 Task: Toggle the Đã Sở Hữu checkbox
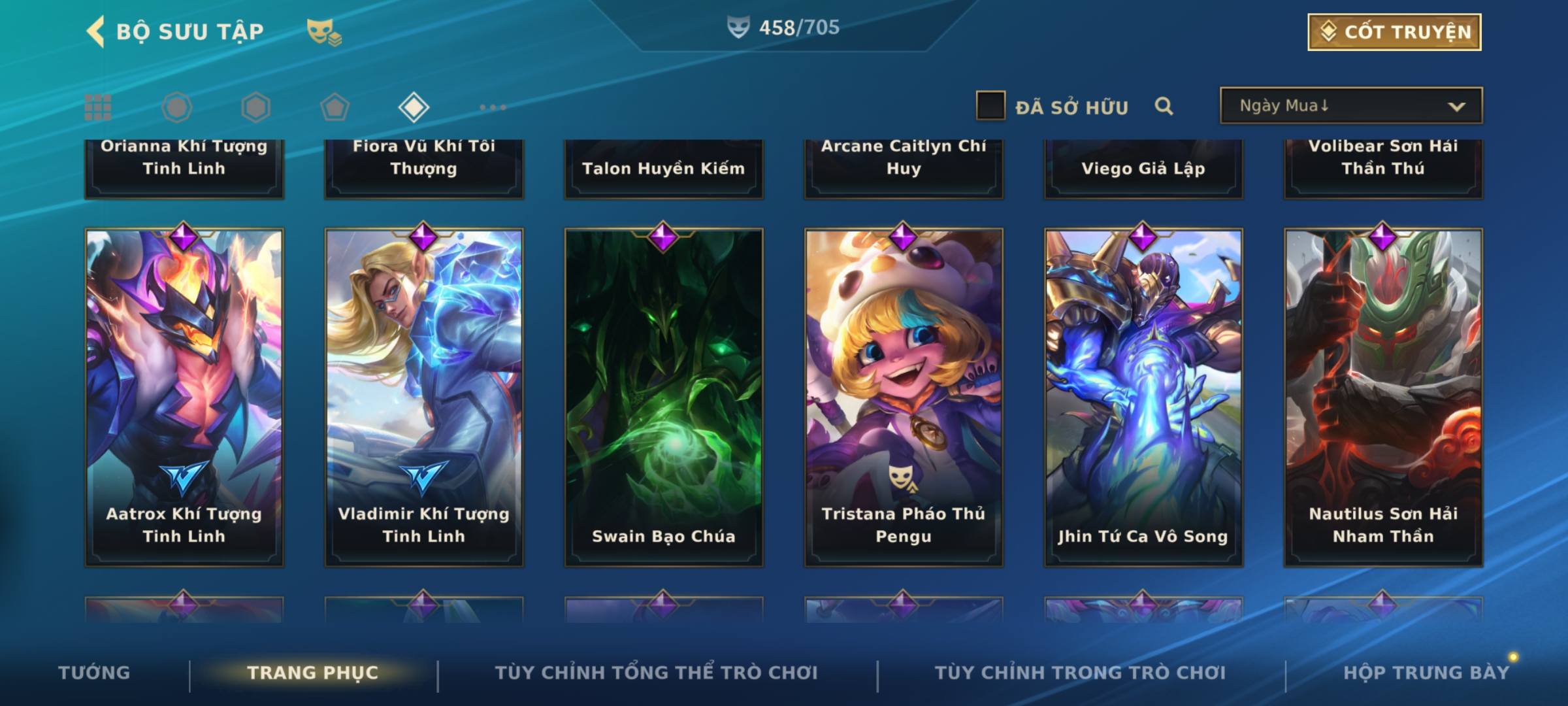click(990, 105)
